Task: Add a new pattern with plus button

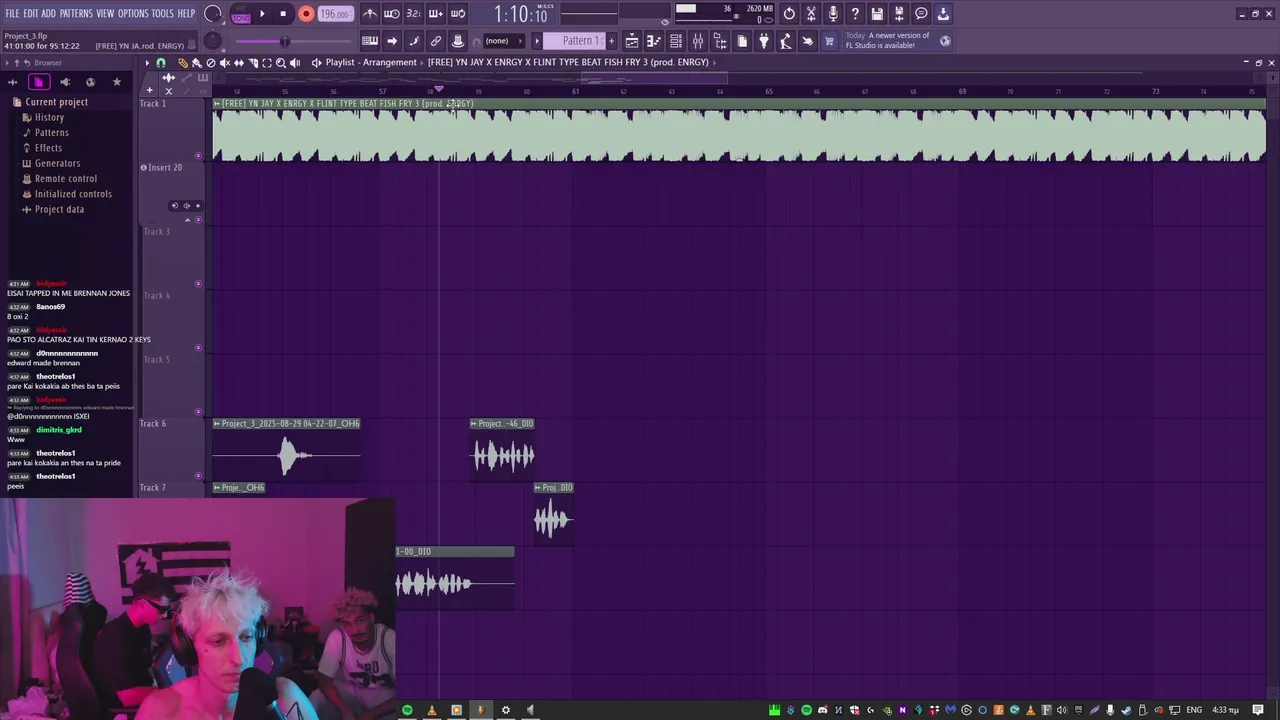Action: (x=612, y=41)
